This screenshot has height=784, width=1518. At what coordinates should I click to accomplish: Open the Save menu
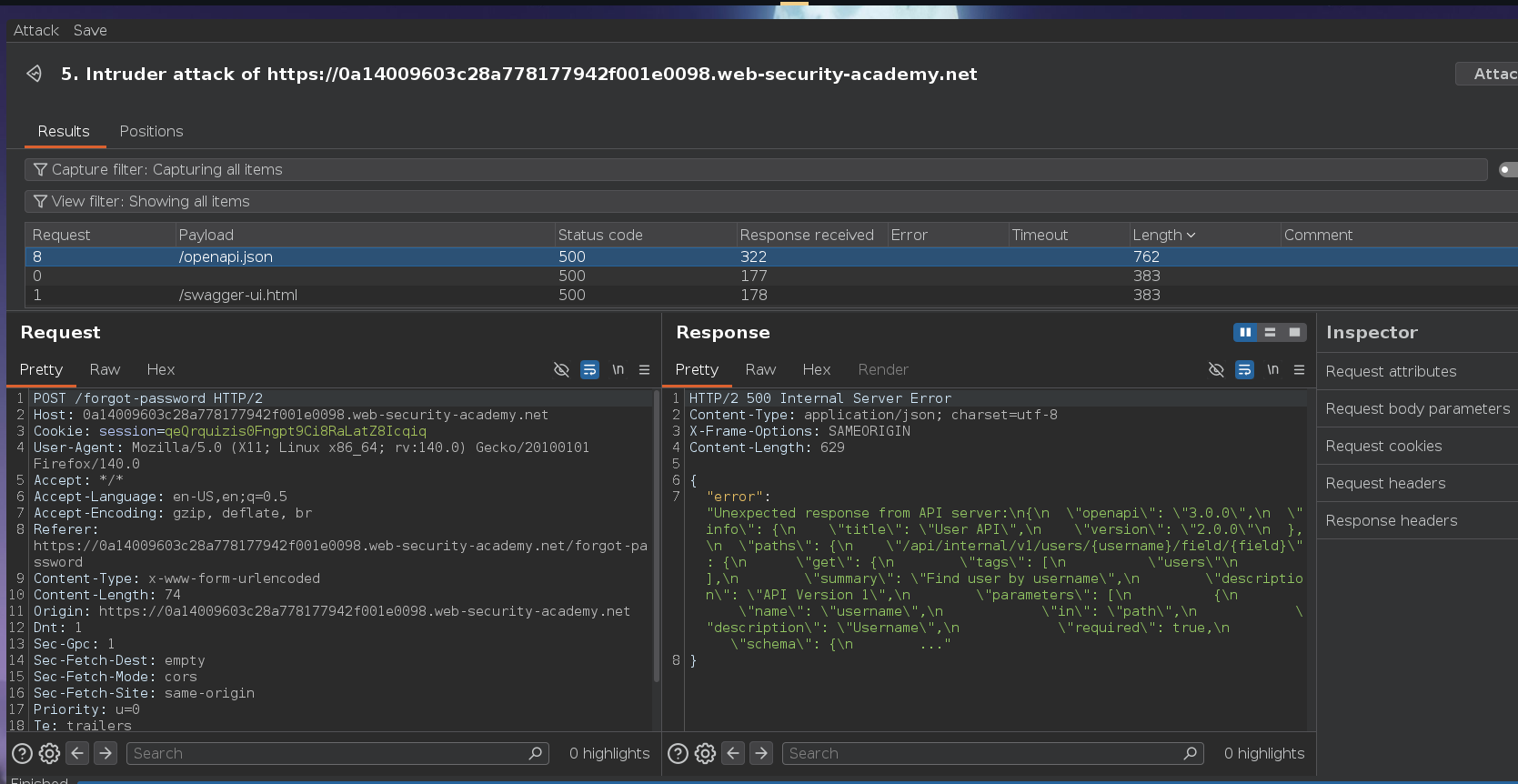(90, 30)
